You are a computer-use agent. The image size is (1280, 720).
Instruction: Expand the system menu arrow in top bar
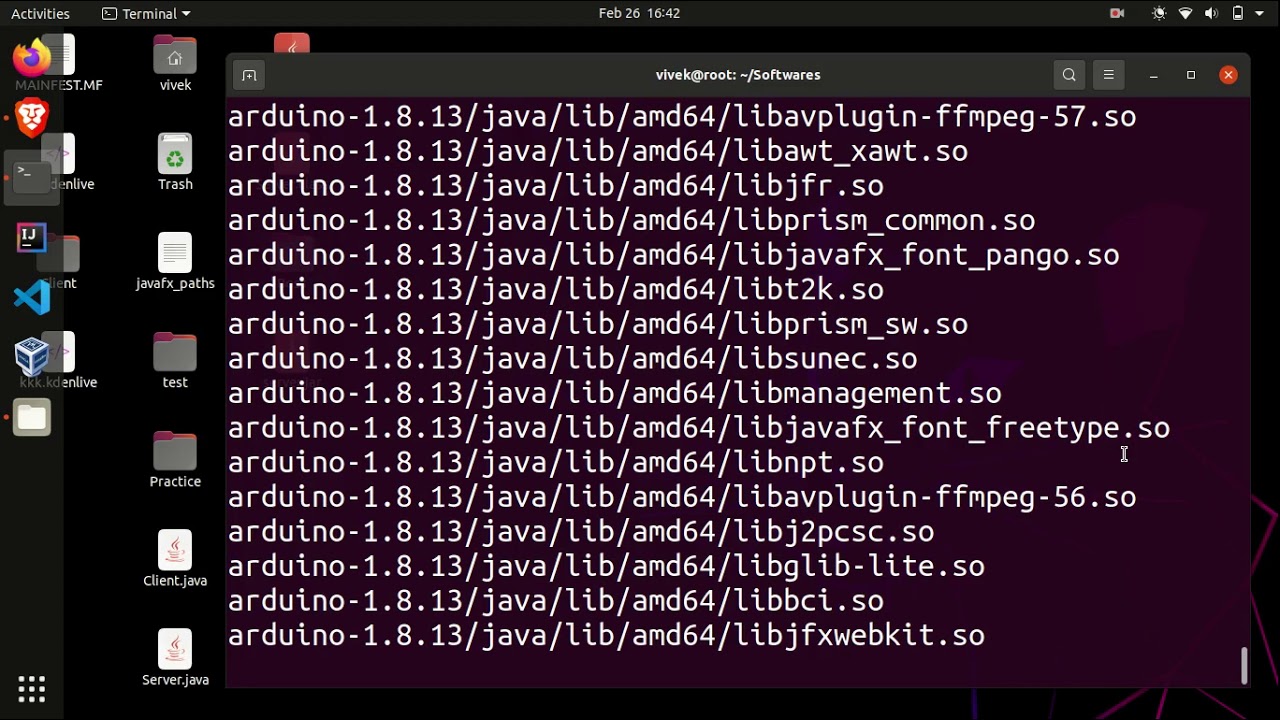pos(1260,14)
